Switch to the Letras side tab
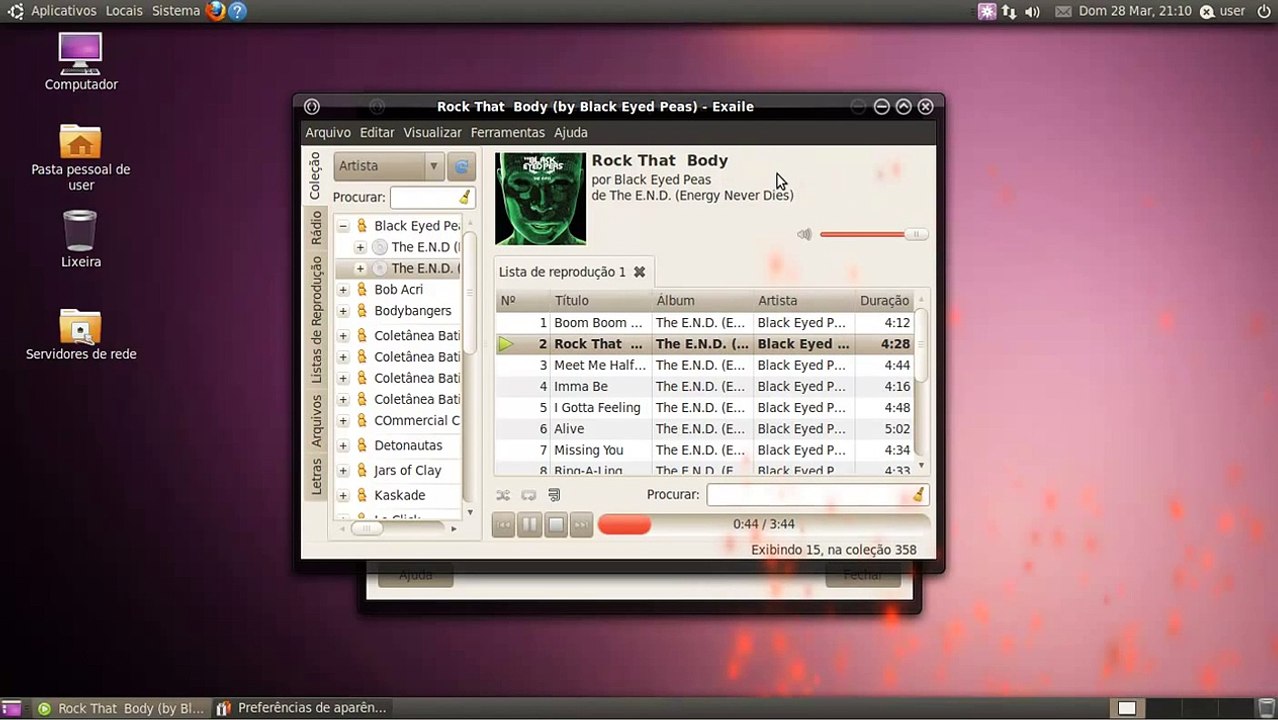 click(315, 476)
